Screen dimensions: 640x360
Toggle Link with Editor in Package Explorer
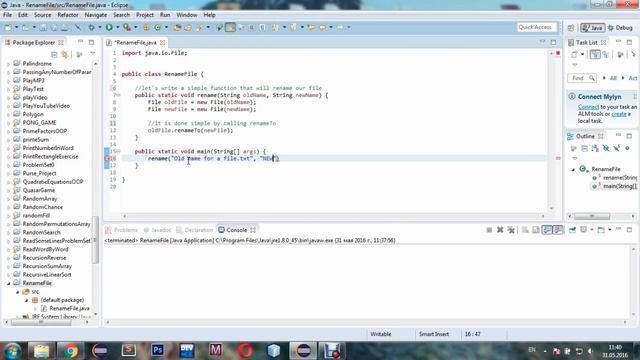tap(65, 54)
